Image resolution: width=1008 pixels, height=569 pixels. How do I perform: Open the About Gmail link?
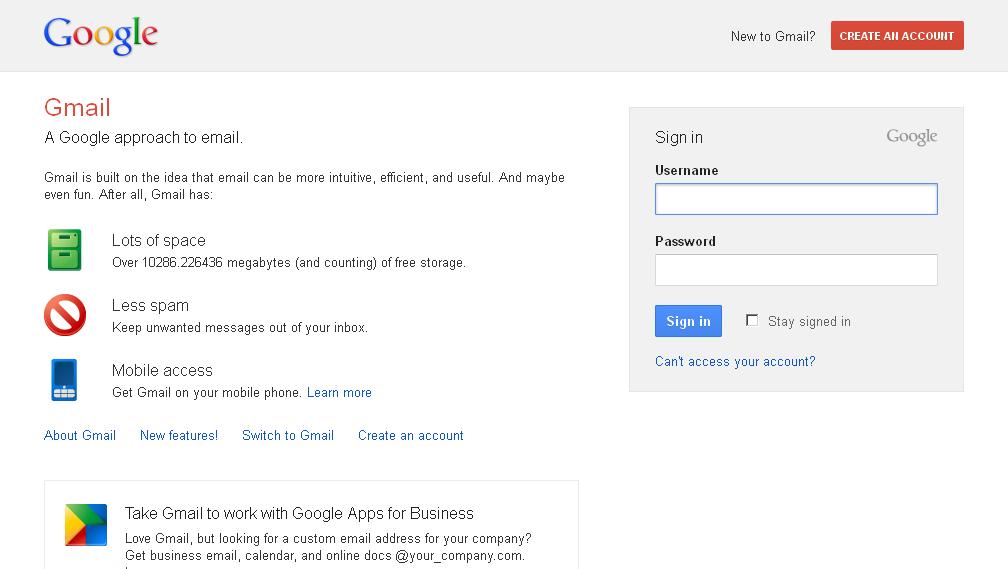80,435
